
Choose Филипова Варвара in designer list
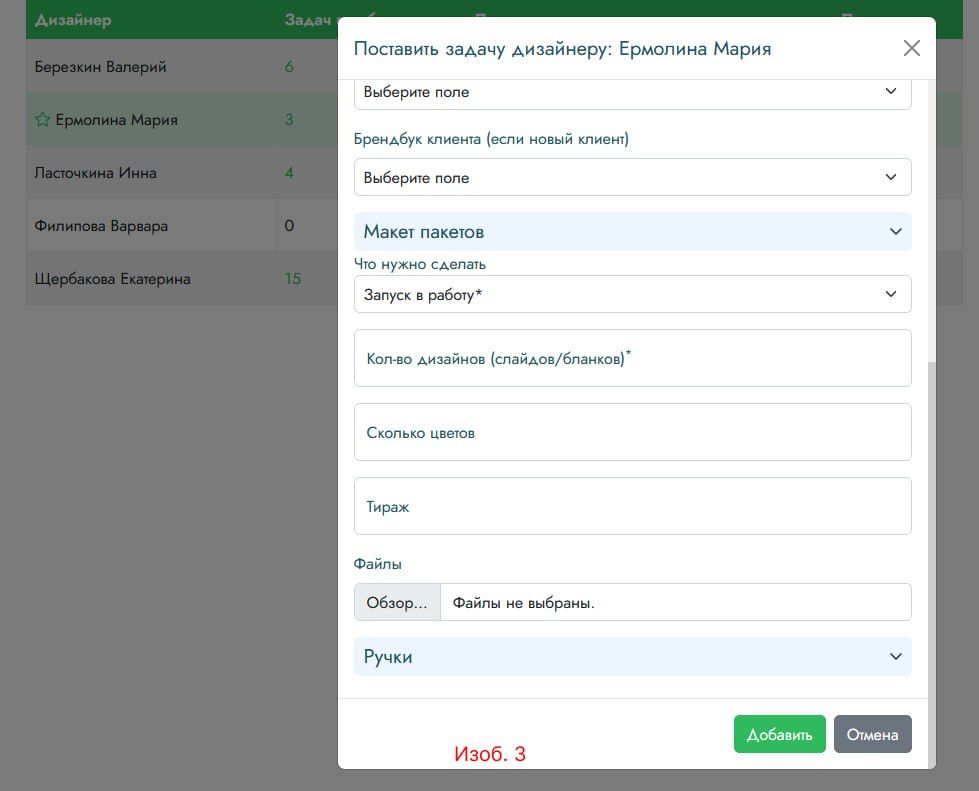click(101, 226)
